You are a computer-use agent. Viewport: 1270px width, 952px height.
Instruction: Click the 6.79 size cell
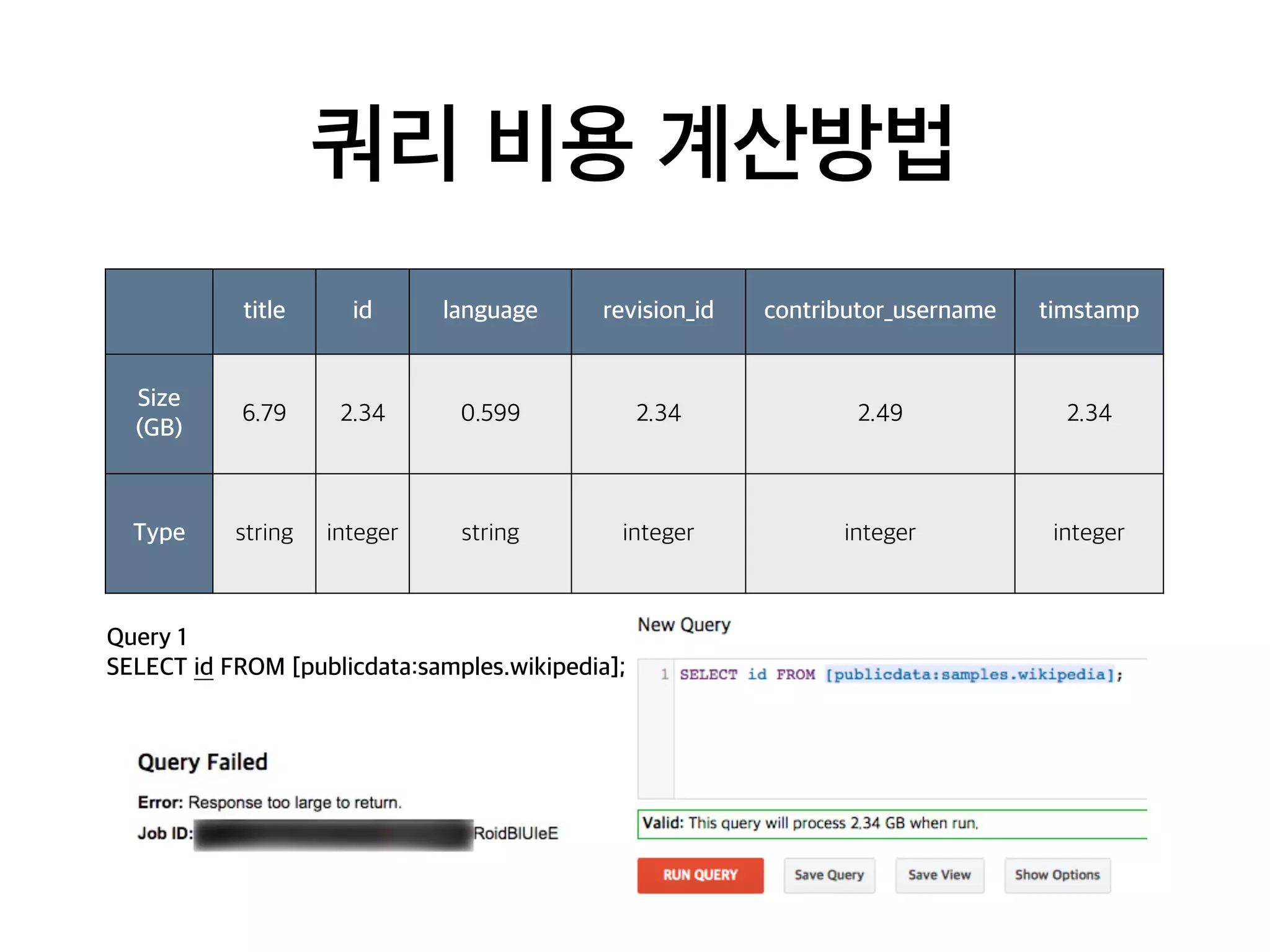pos(264,413)
